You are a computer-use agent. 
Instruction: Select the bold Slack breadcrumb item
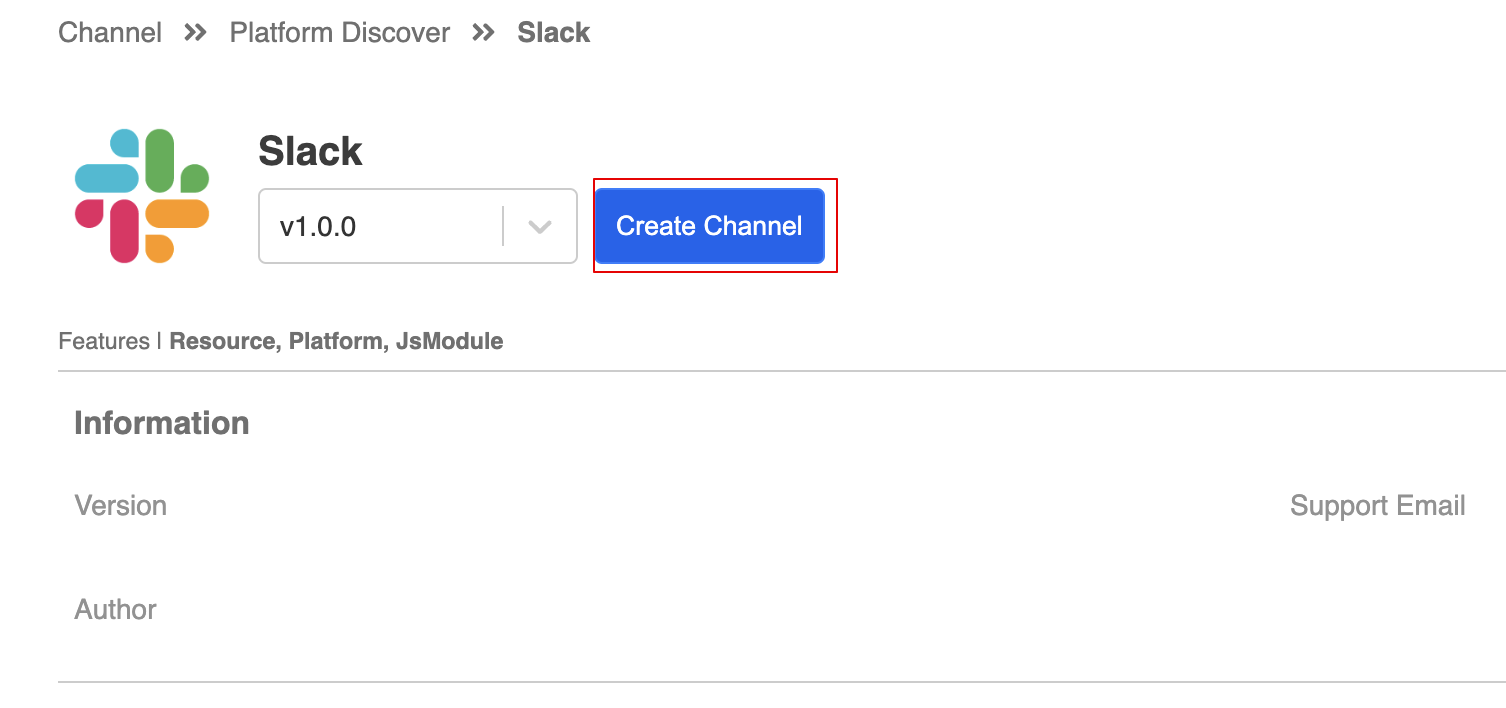[553, 33]
